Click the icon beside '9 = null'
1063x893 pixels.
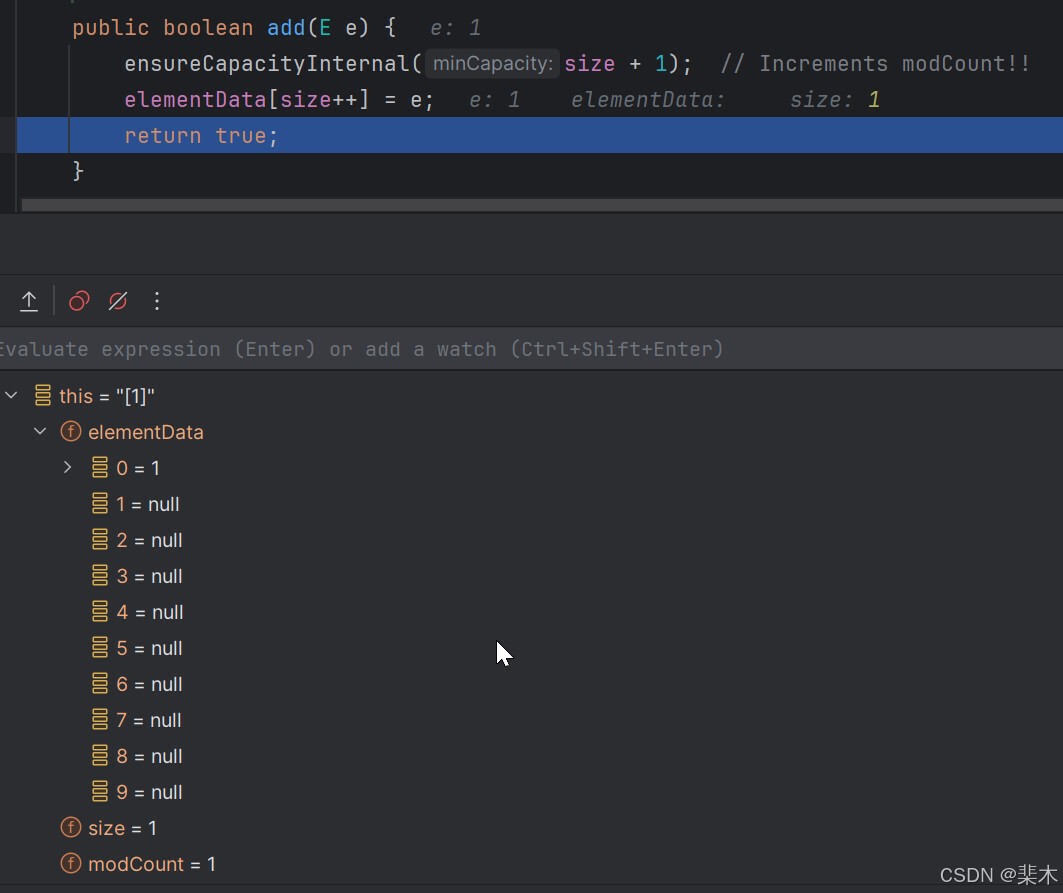100,791
